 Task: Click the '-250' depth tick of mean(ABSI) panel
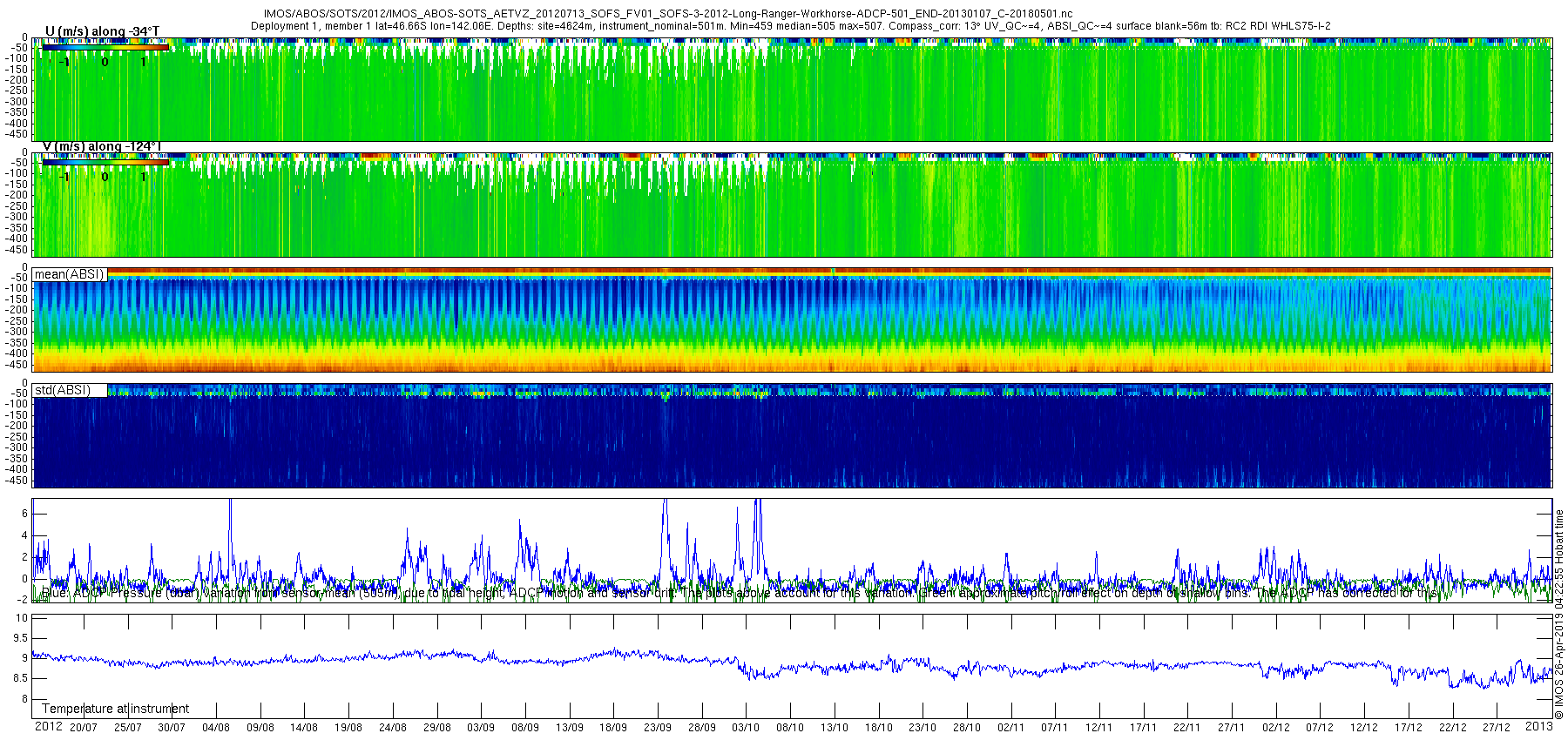[x=18, y=321]
